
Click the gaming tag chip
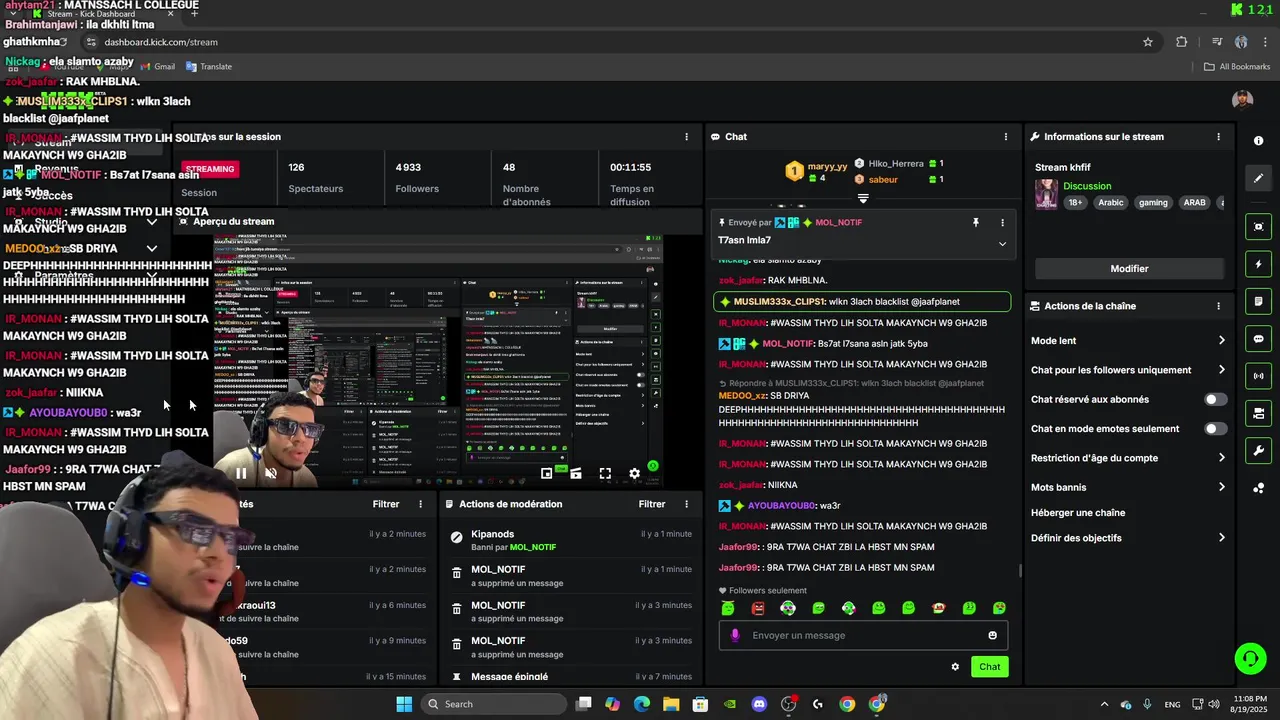coord(1153,203)
